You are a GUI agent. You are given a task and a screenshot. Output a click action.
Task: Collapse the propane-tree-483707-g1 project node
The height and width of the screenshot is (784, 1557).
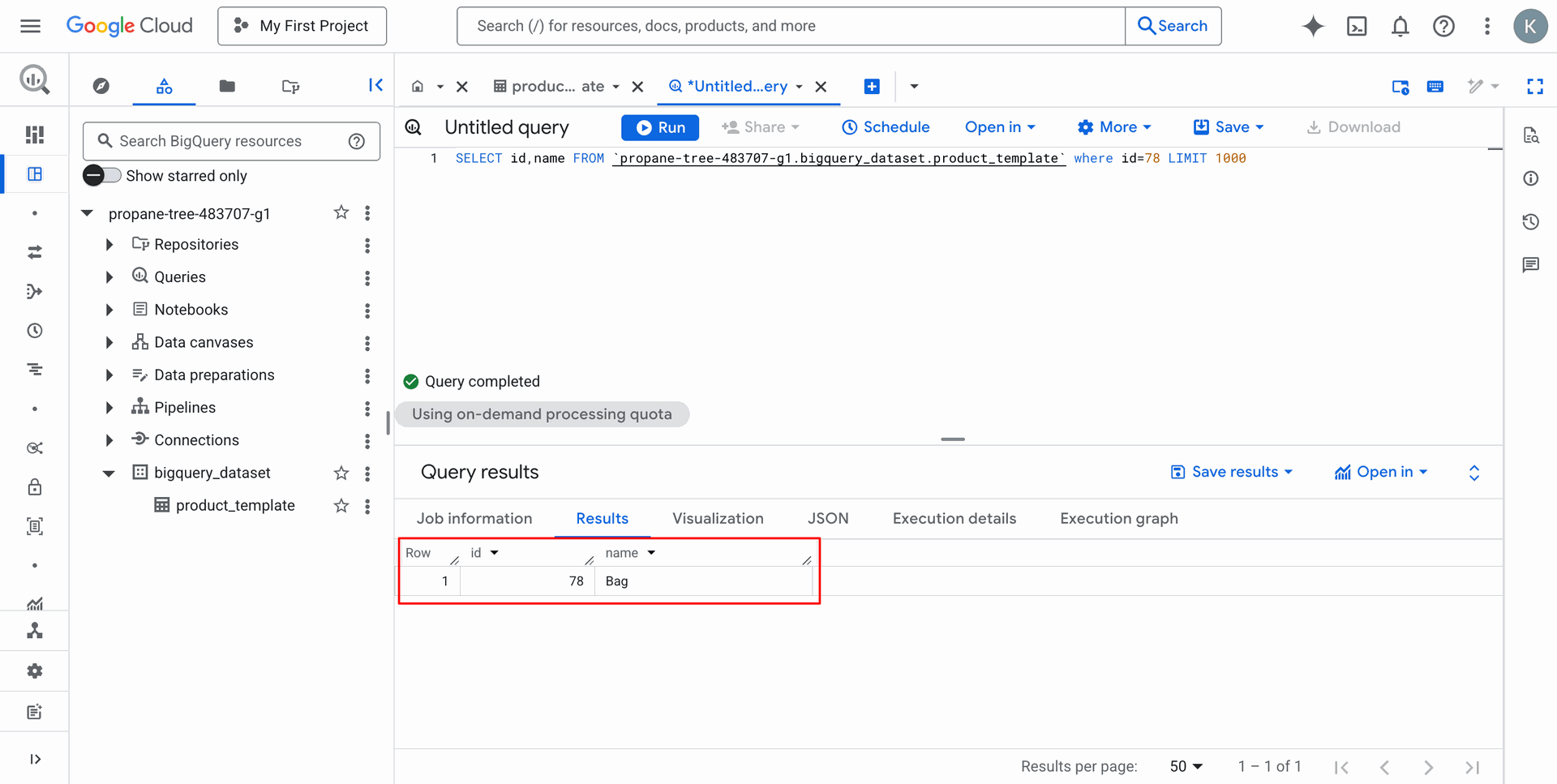[88, 213]
